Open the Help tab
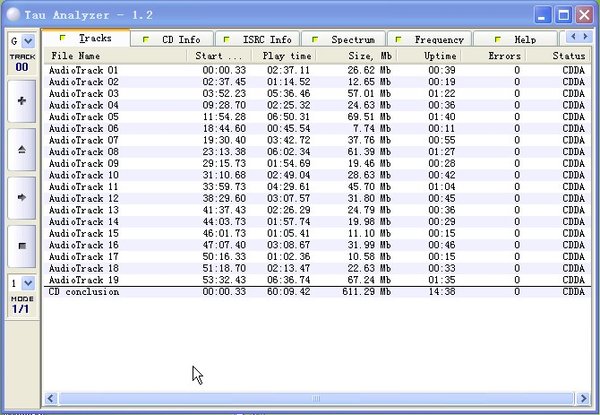 515,40
